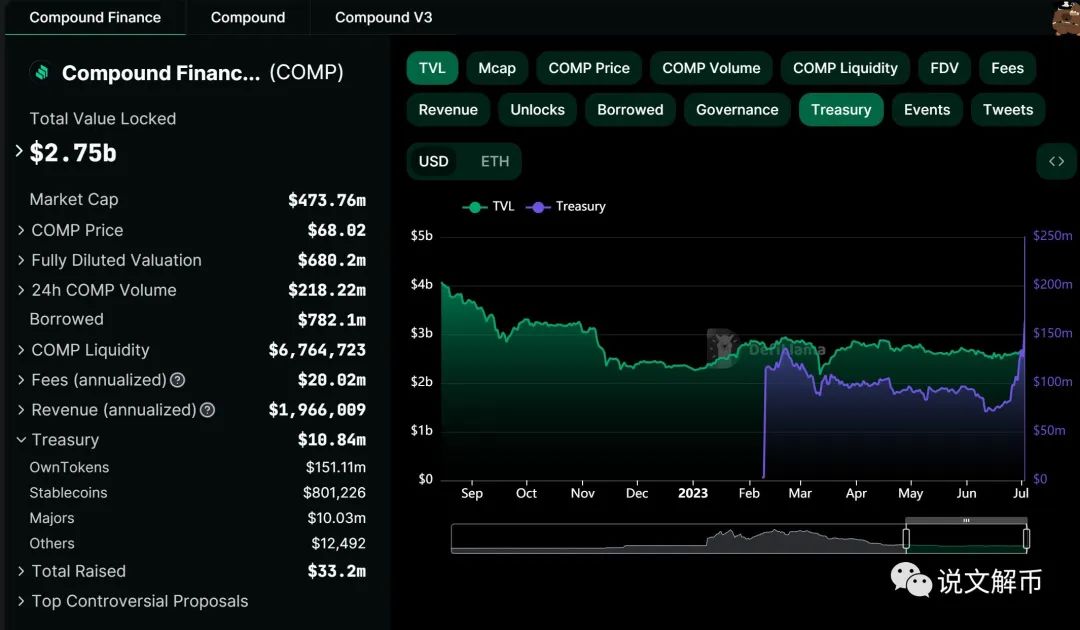Toggle the Borrowed chart metric
Viewport: 1080px width, 630px height.
click(630, 109)
